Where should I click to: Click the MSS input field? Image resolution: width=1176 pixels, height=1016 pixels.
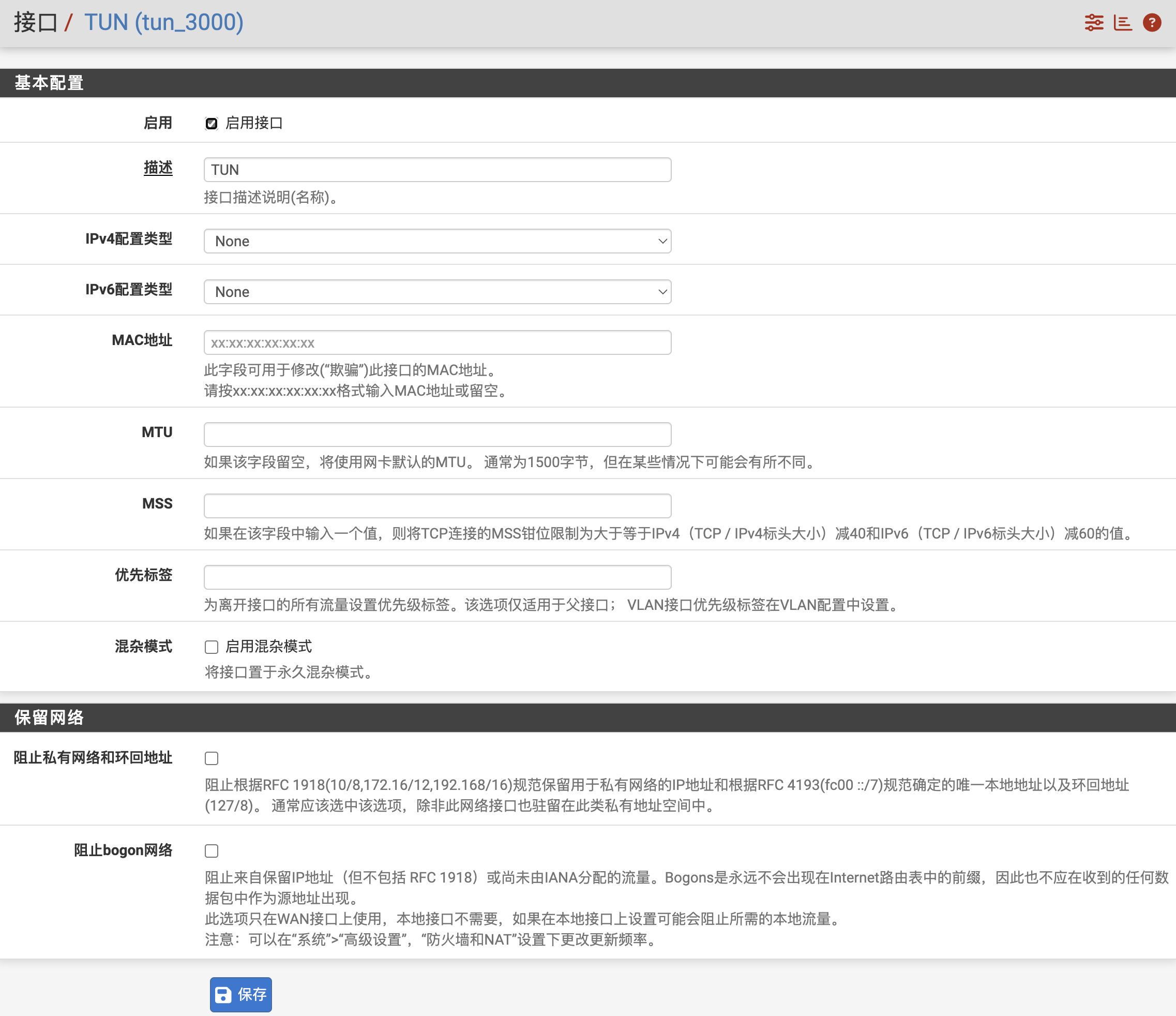point(437,506)
